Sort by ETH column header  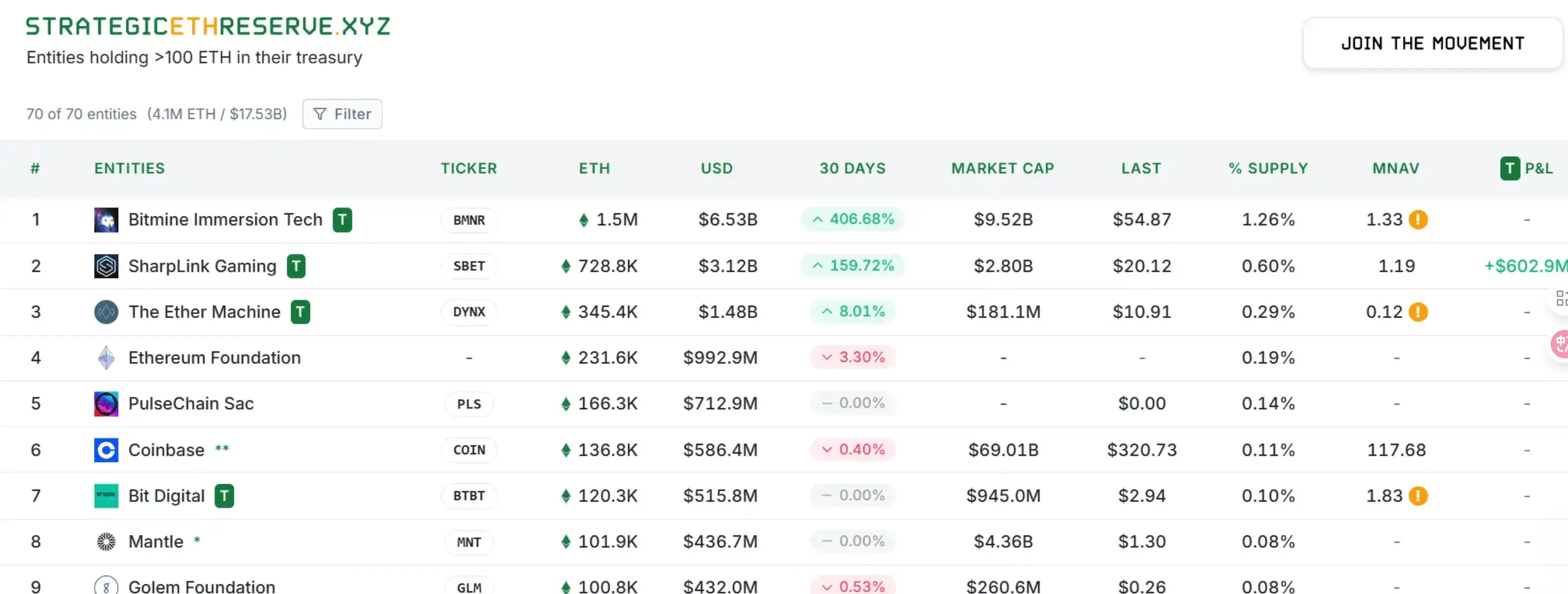(x=594, y=168)
